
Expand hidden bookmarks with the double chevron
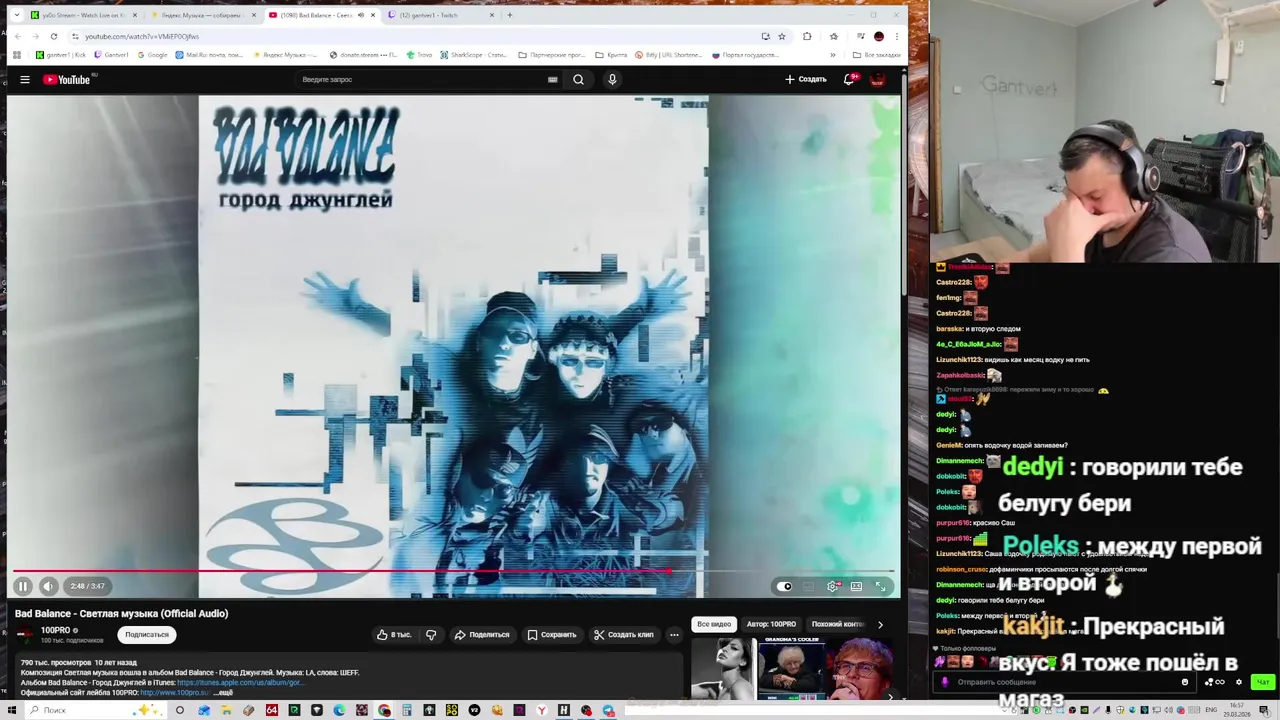point(833,55)
